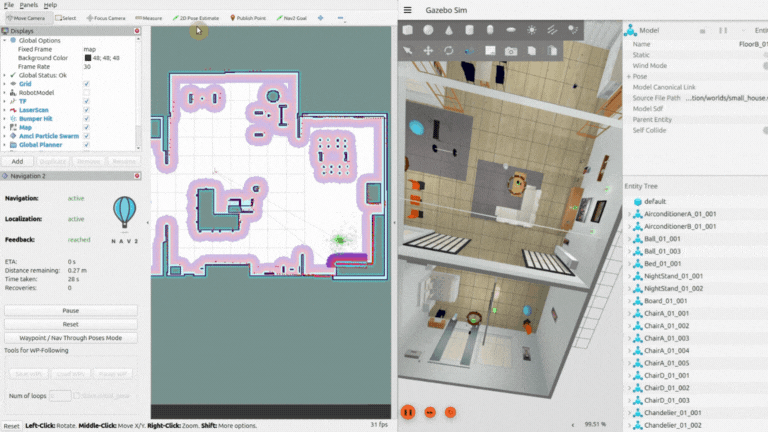
Task: Open the Gazebo Sim hamburger menu
Action: point(408,10)
